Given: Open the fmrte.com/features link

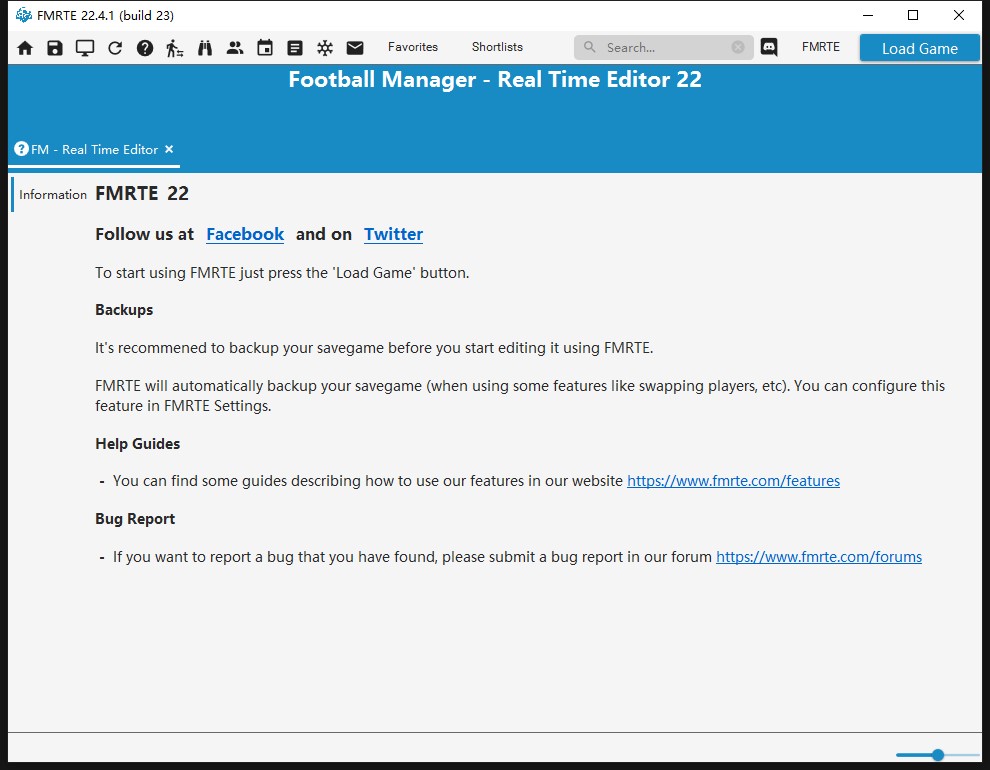Looking at the screenshot, I should point(733,481).
